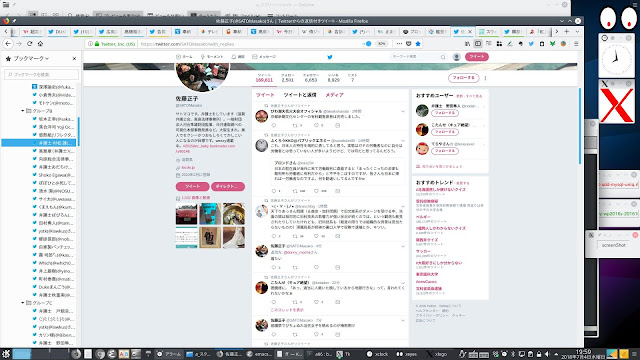Close the bookmarks sidebar with the X
Viewport: 640px width, 360px height.
click(74, 59)
